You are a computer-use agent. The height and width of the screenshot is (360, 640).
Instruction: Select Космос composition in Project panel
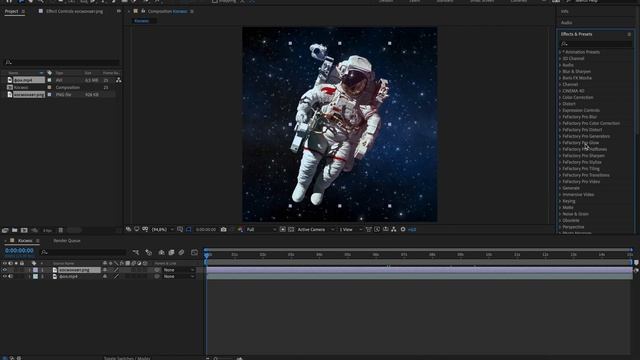[x=21, y=87]
